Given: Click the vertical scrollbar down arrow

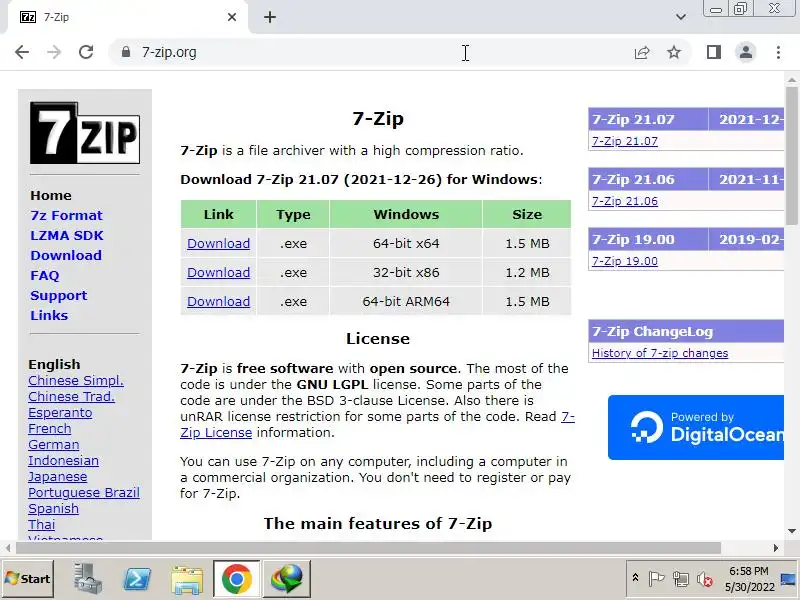Looking at the screenshot, I should tap(792, 532).
